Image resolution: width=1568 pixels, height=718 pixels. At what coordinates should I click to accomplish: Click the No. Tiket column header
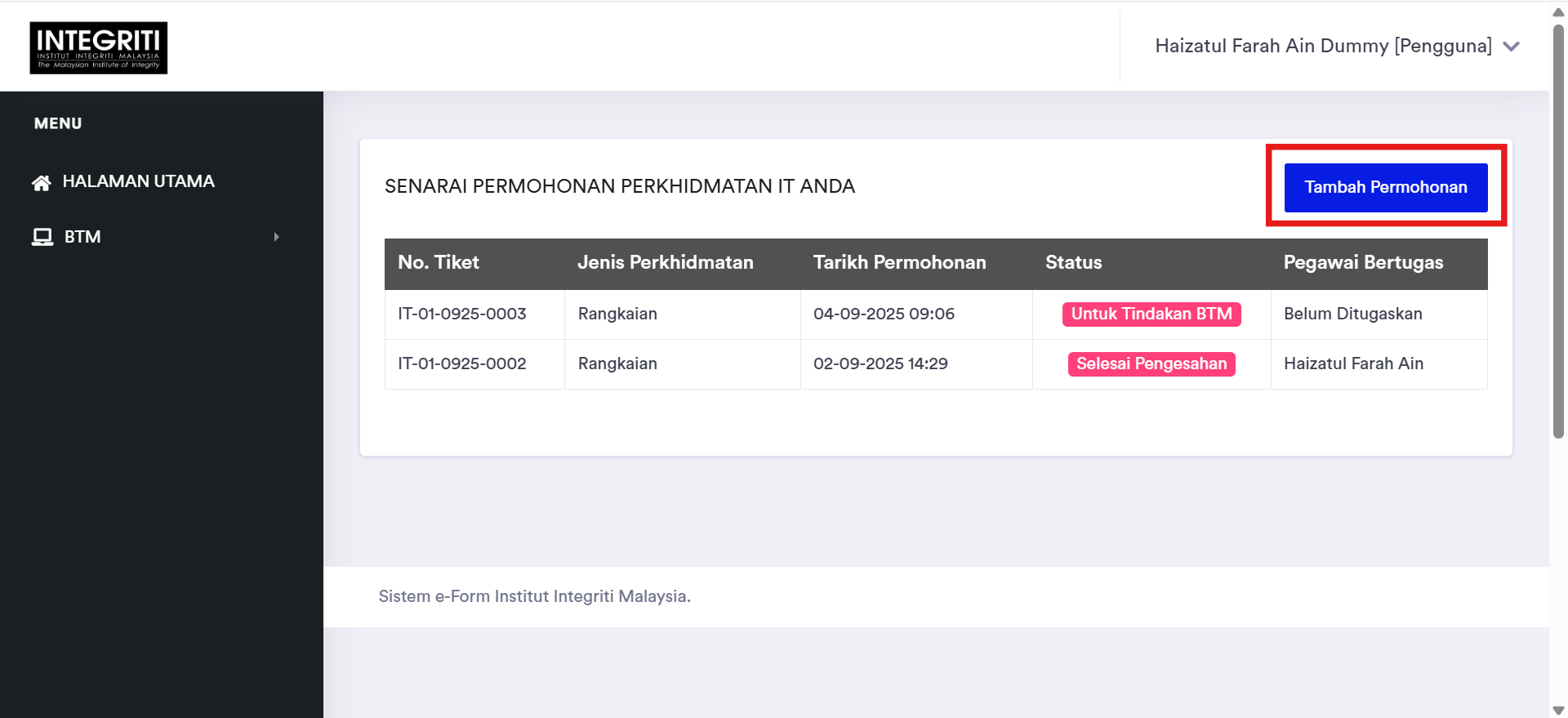coord(439,263)
